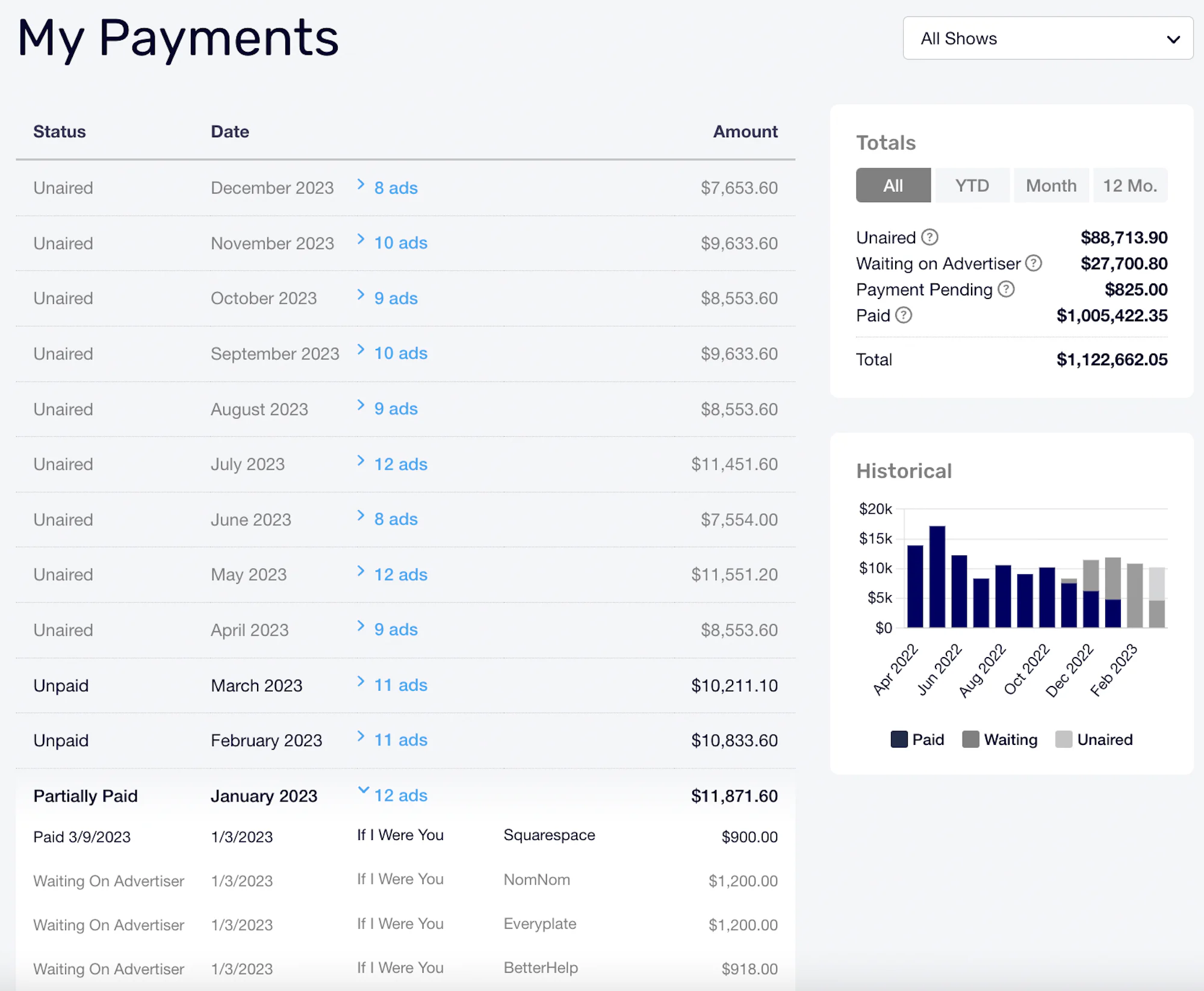Screen dimensions: 1204x991
Task: Click the Amount column header
Action: 745,131
